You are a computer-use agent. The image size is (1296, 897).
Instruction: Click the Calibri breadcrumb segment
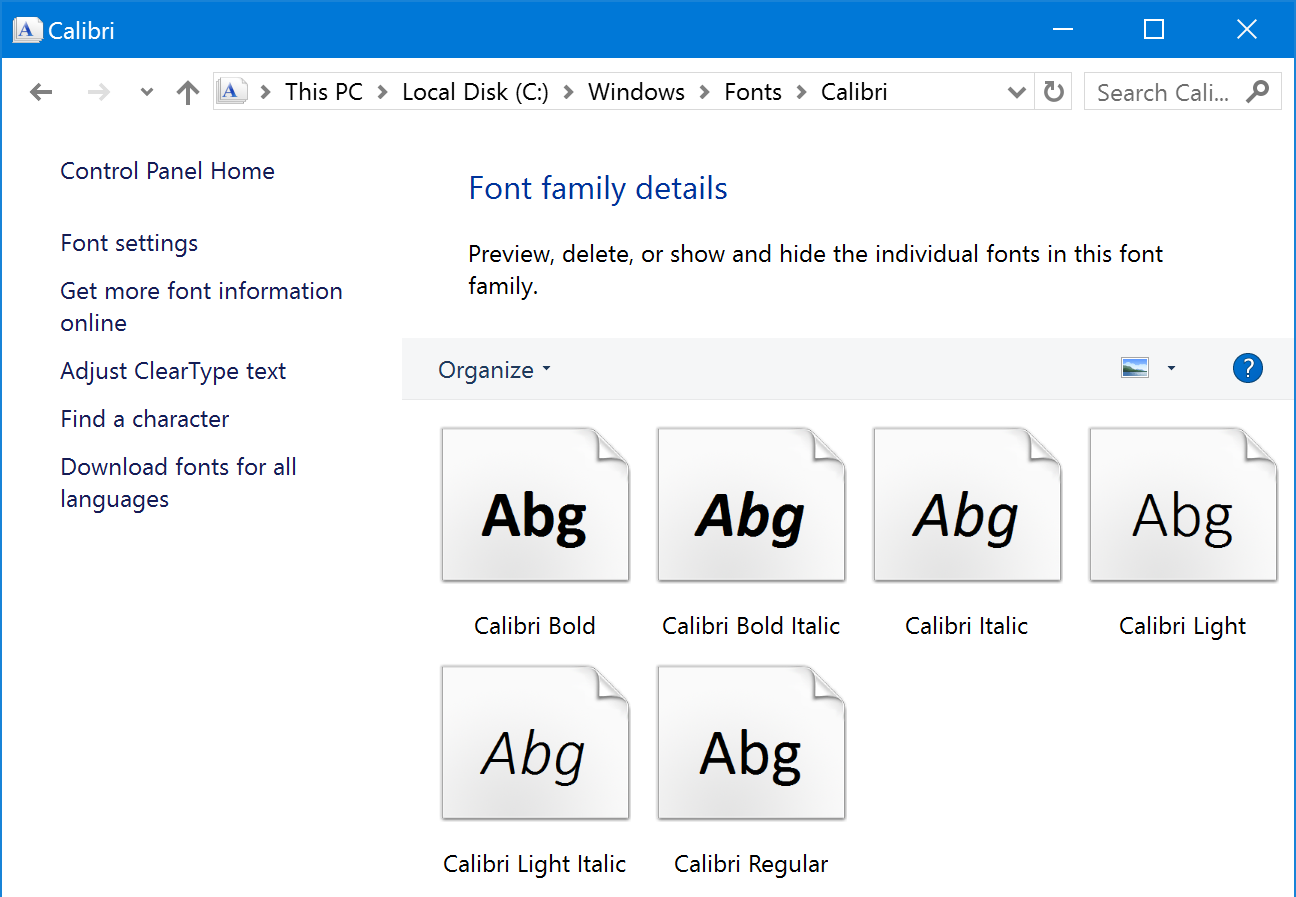(x=854, y=92)
